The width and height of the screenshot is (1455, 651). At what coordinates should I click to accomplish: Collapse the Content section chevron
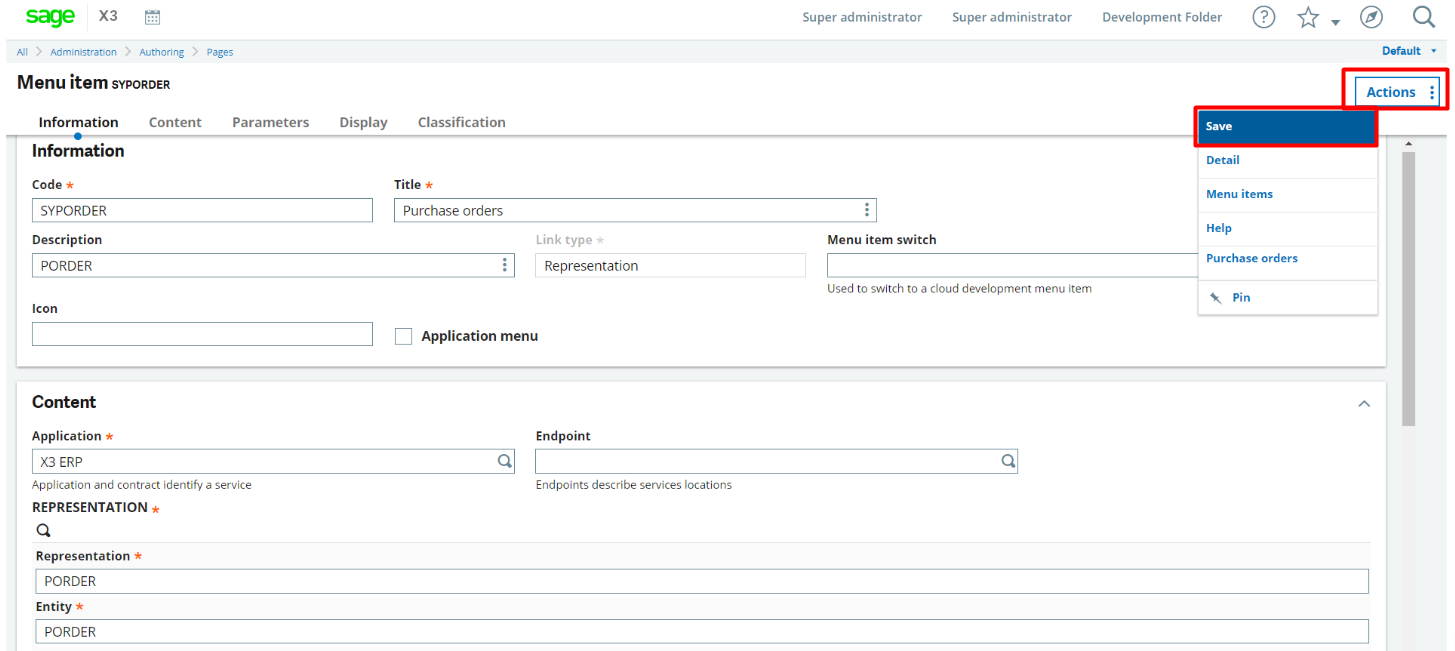pos(1364,403)
